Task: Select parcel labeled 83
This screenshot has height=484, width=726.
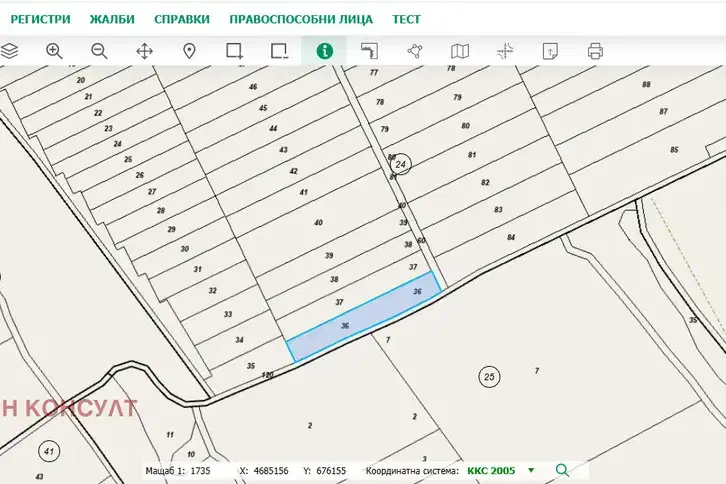Action: click(x=498, y=210)
